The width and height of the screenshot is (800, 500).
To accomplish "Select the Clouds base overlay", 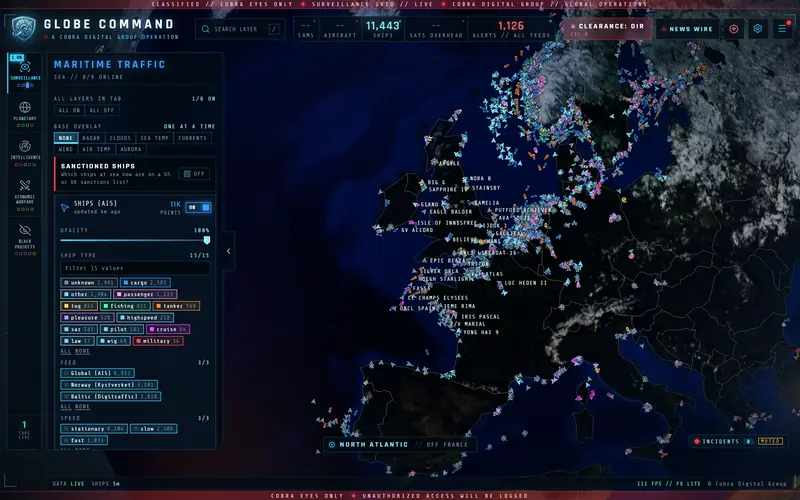I will 120,138.
